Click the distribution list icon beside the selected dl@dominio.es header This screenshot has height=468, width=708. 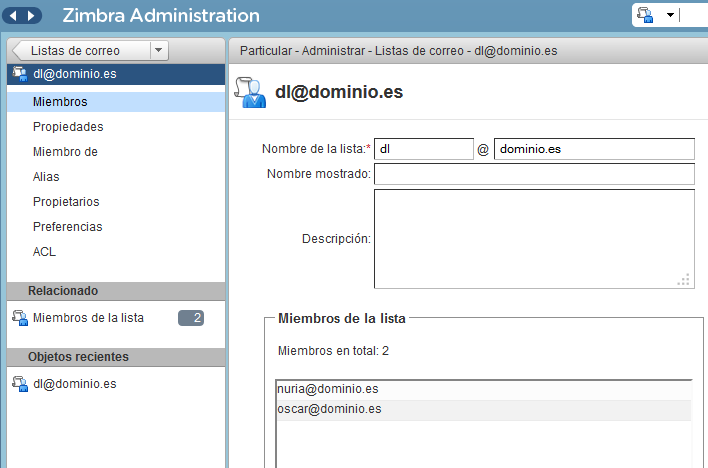[20, 74]
